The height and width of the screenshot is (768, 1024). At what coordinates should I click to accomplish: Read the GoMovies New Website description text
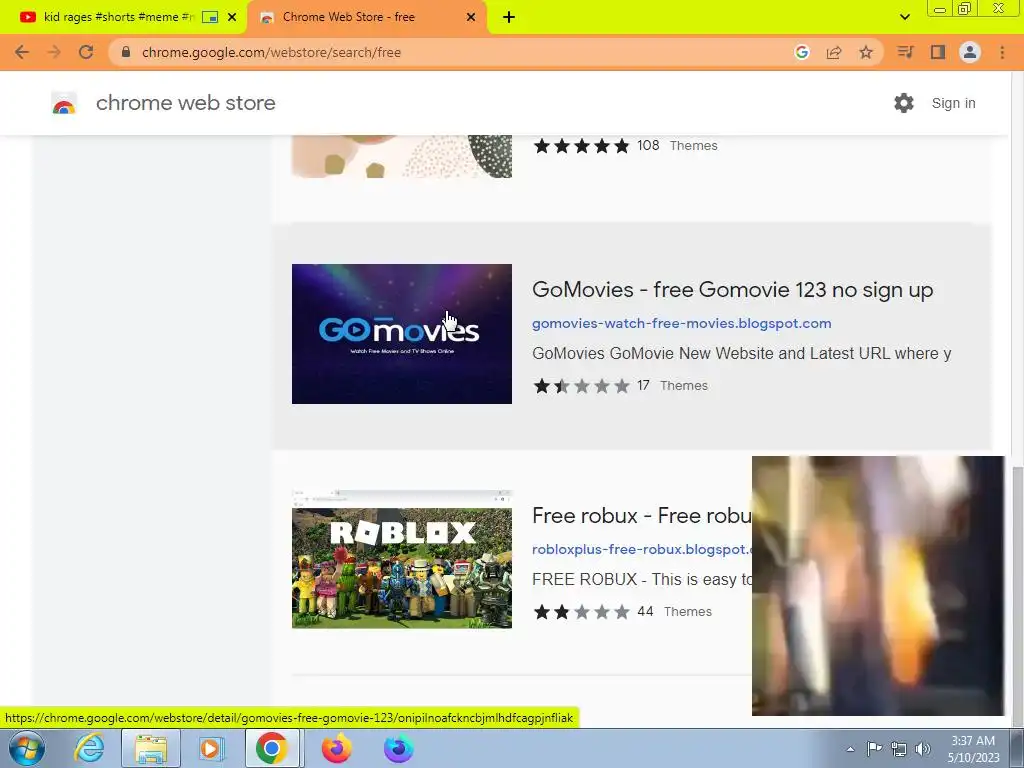741,353
